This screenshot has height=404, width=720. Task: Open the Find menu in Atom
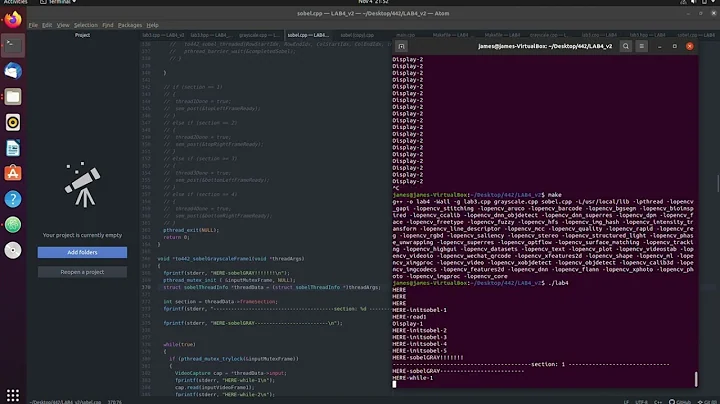click(107, 25)
